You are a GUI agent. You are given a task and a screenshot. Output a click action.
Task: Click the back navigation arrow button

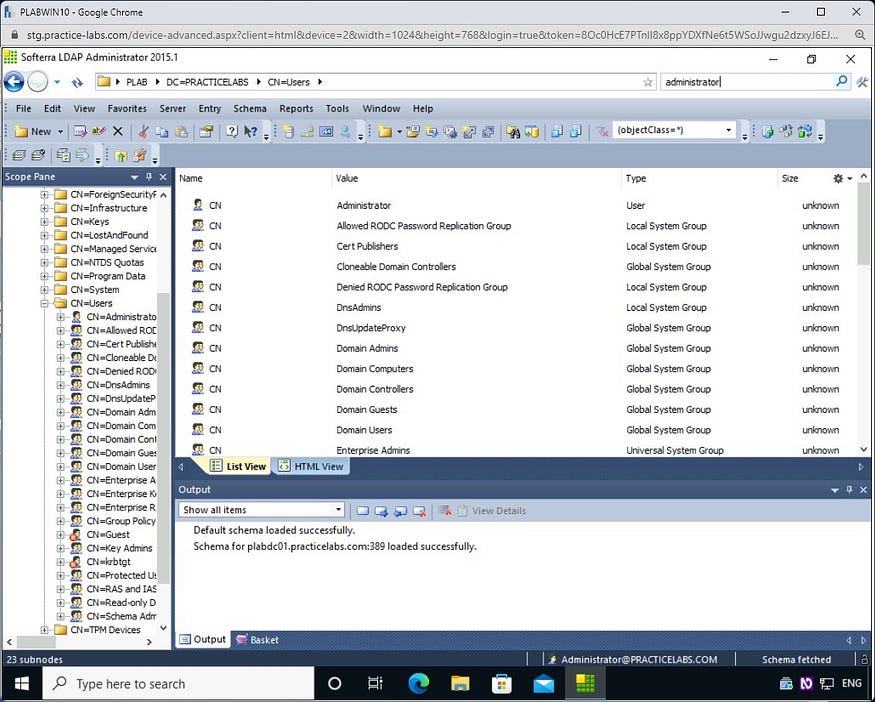pyautogui.click(x=14, y=82)
